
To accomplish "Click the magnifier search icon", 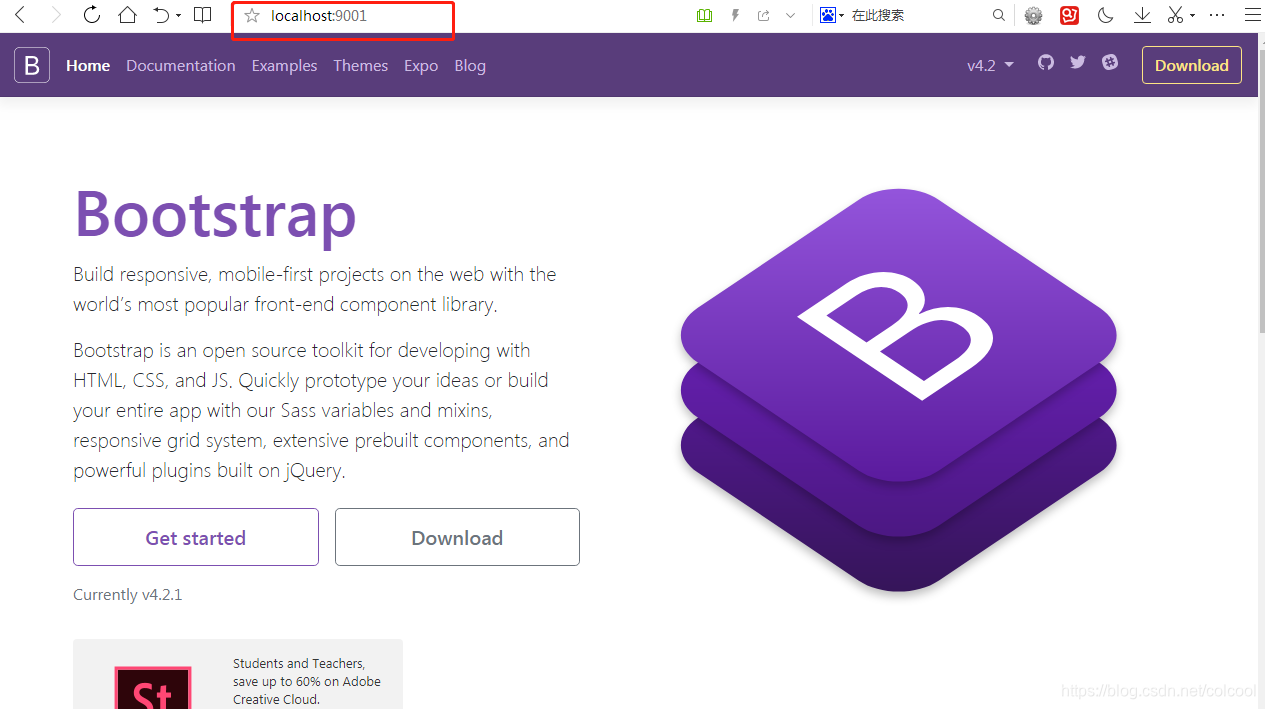I will pos(998,16).
